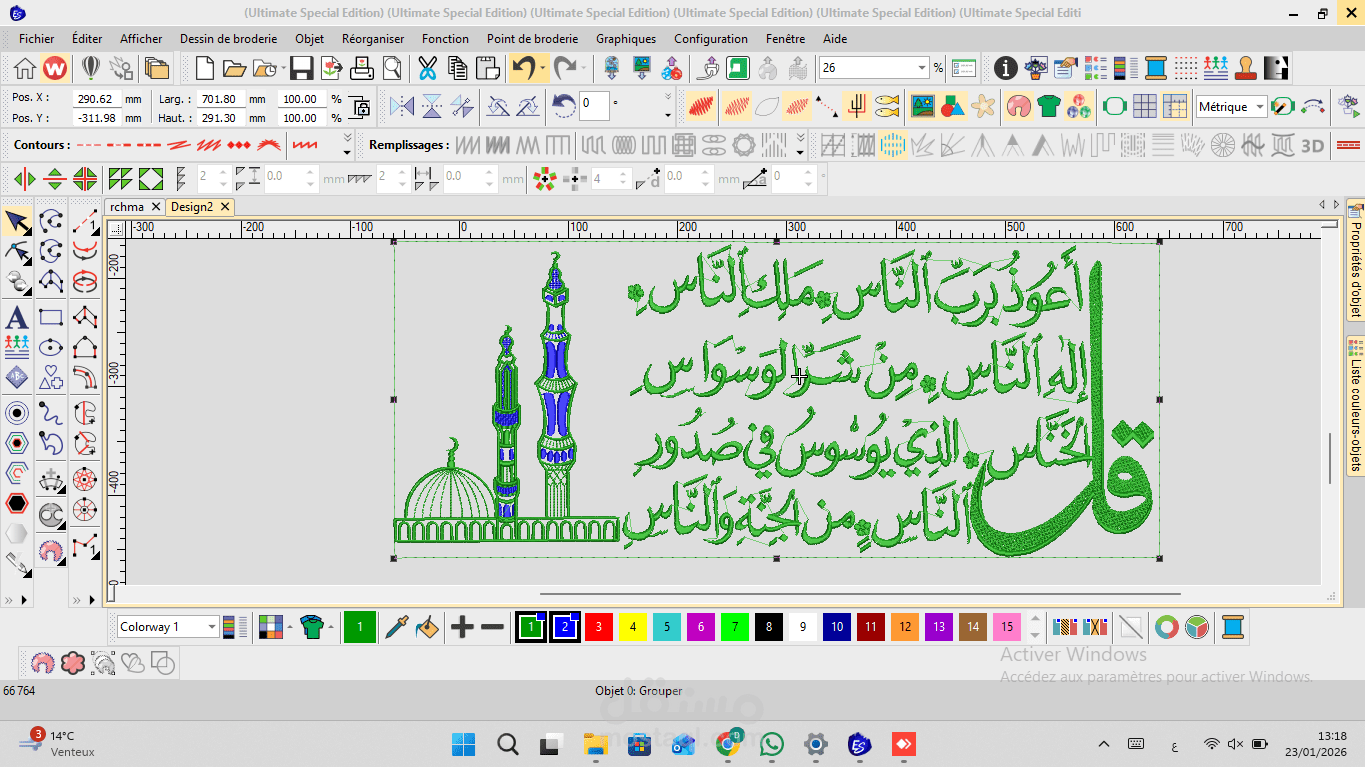Open Liste couleurs-objets side panel
Viewport: 1365px width, 767px height.
[x=1355, y=405]
